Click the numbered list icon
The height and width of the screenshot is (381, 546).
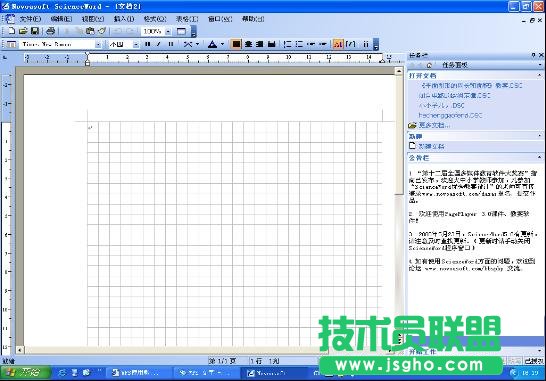[288, 44]
